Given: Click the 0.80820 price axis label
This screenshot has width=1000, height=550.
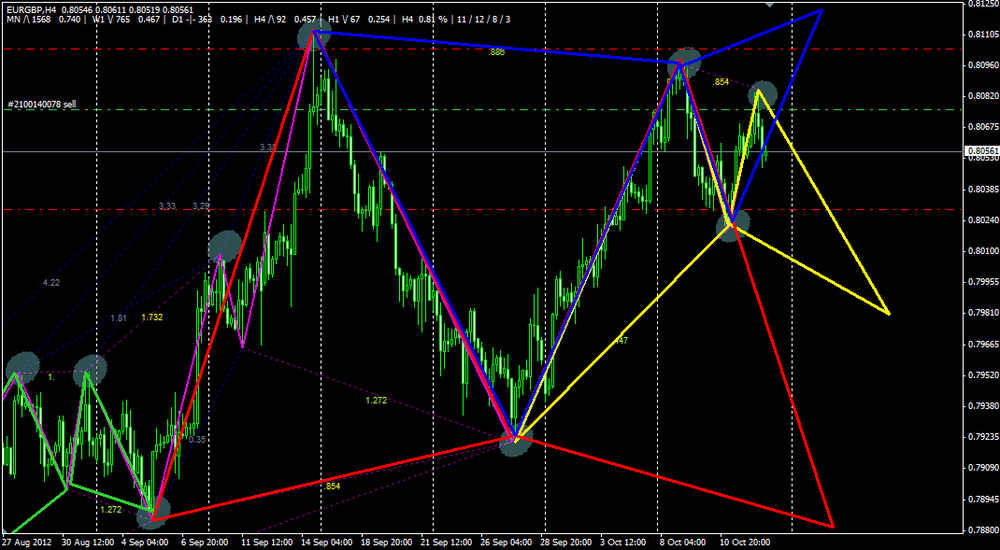Looking at the screenshot, I should [x=982, y=96].
